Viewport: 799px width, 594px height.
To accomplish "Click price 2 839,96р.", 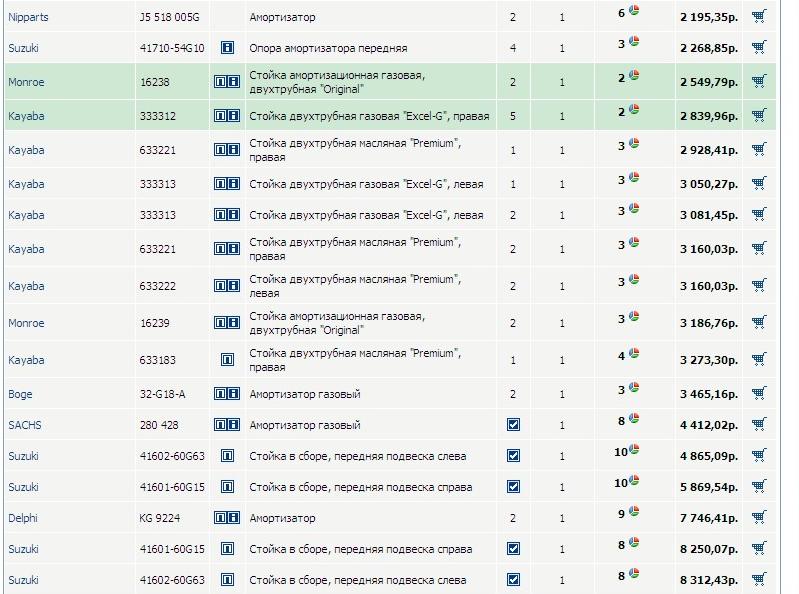I will [709, 116].
